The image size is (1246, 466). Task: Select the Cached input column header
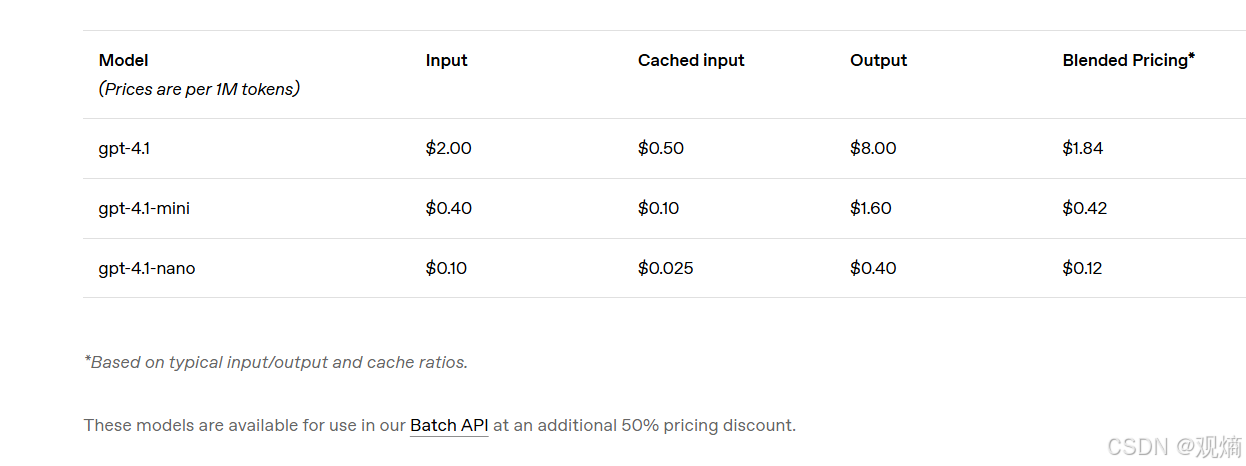click(691, 60)
